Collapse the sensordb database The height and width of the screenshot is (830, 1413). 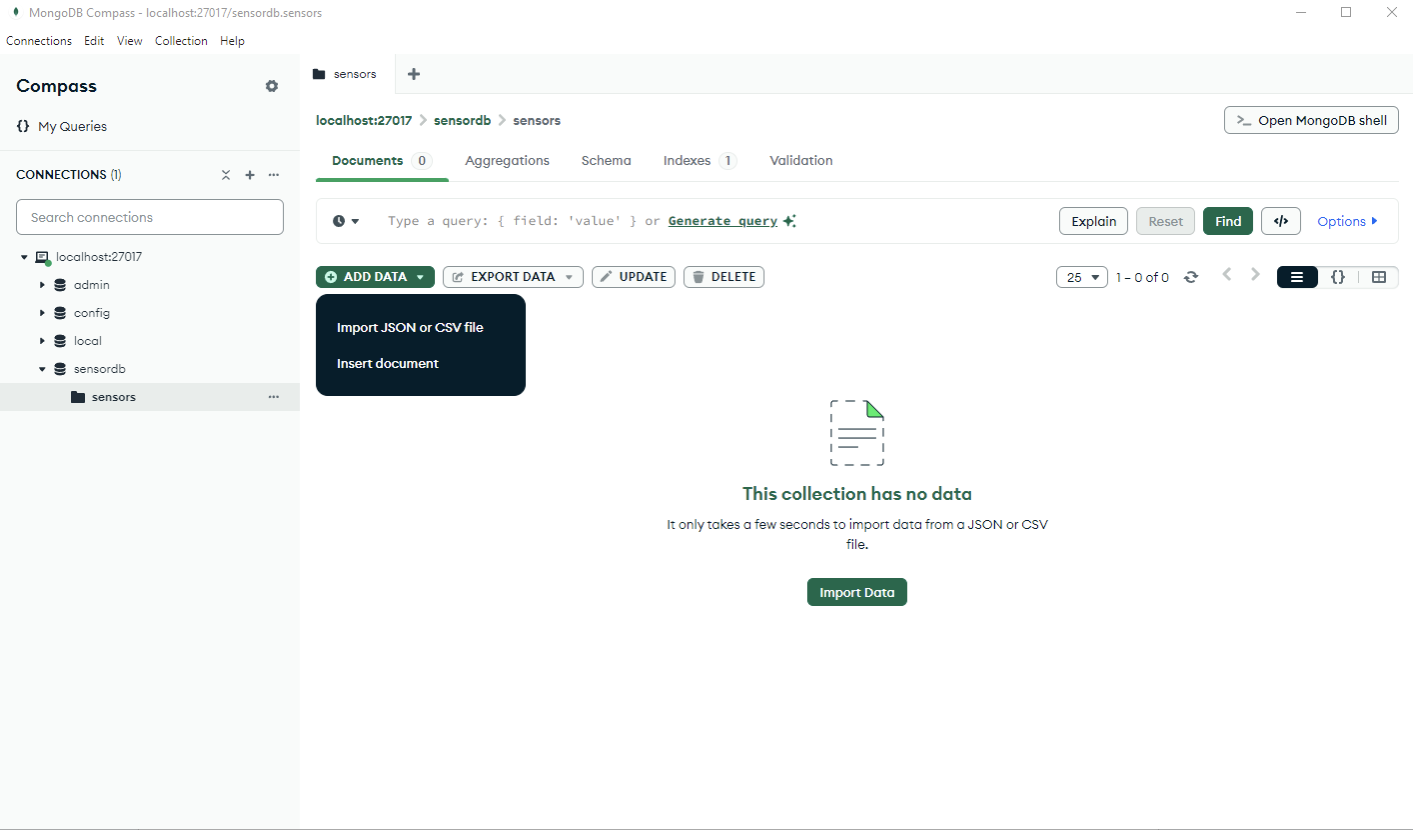(42, 369)
